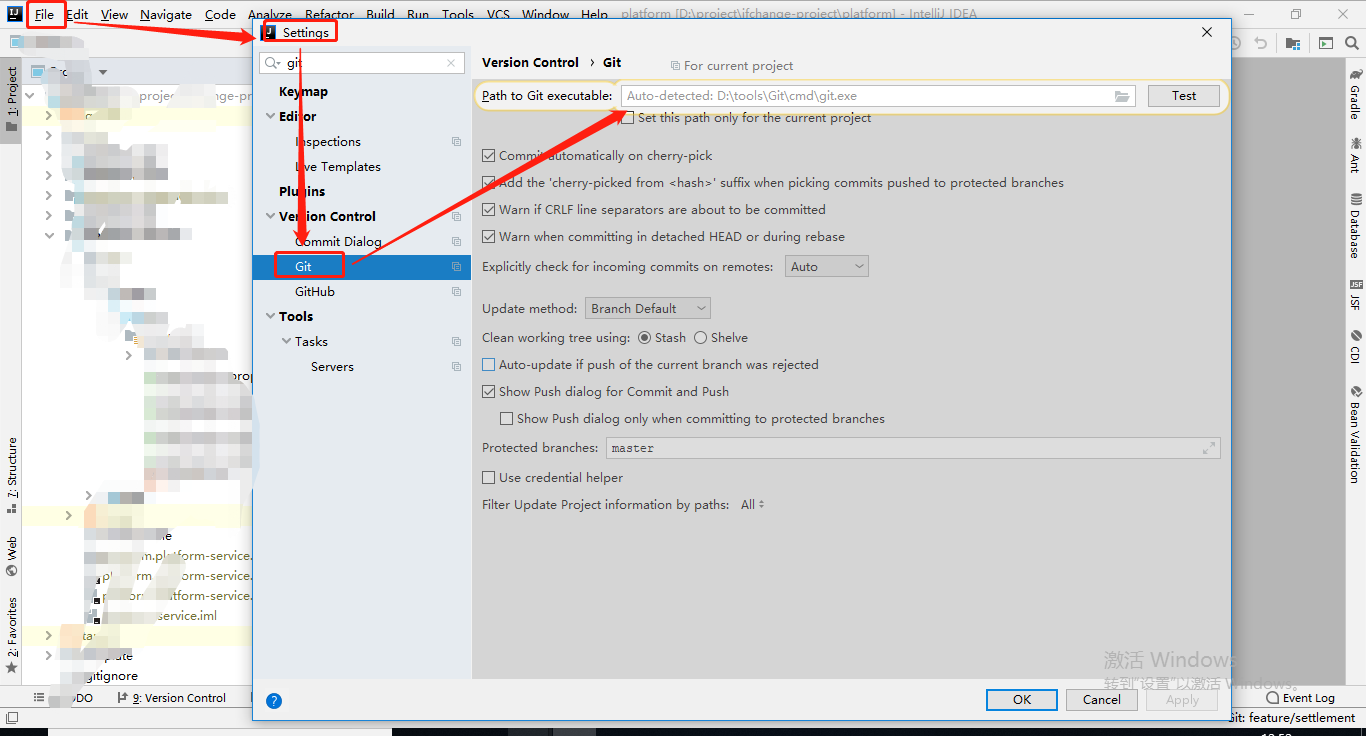Select the Stash radio button
Image resolution: width=1366 pixels, height=736 pixels.
(x=644, y=338)
